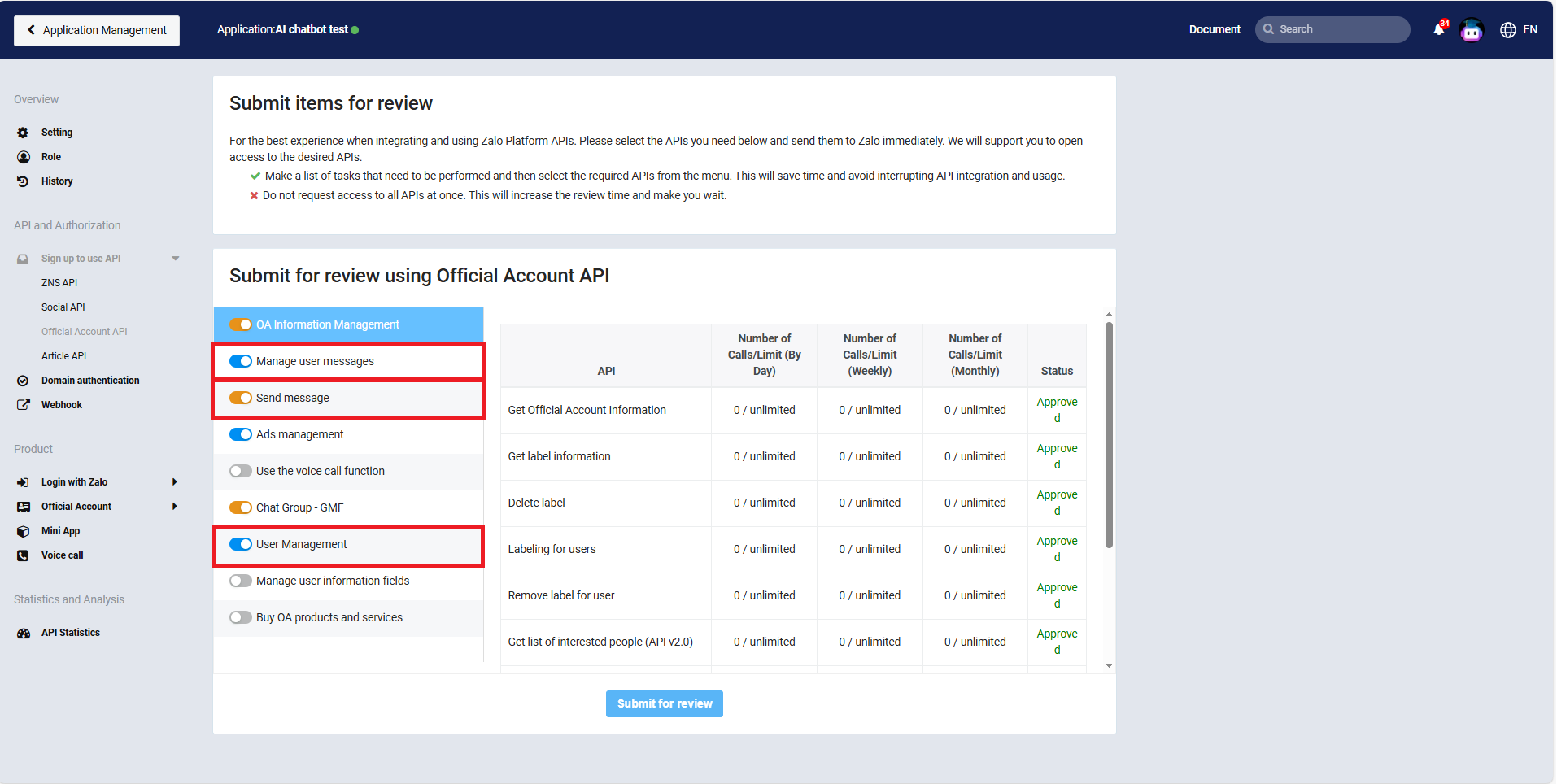Open the user avatar profile menu
Image resolution: width=1557 pixels, height=784 pixels.
tap(1471, 30)
